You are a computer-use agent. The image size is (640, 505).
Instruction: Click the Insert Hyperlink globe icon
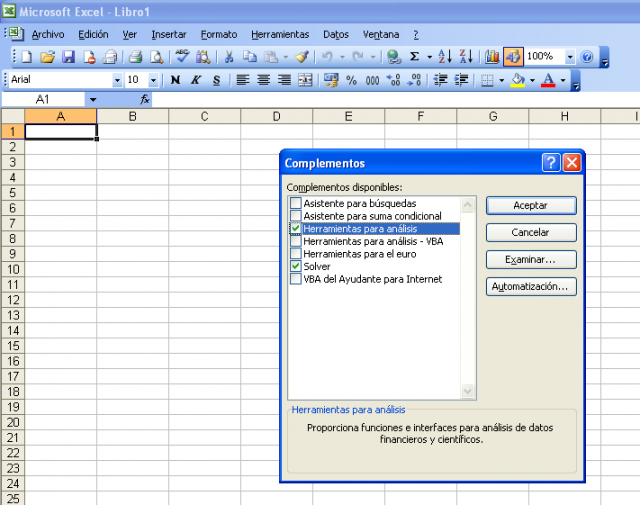(394, 57)
